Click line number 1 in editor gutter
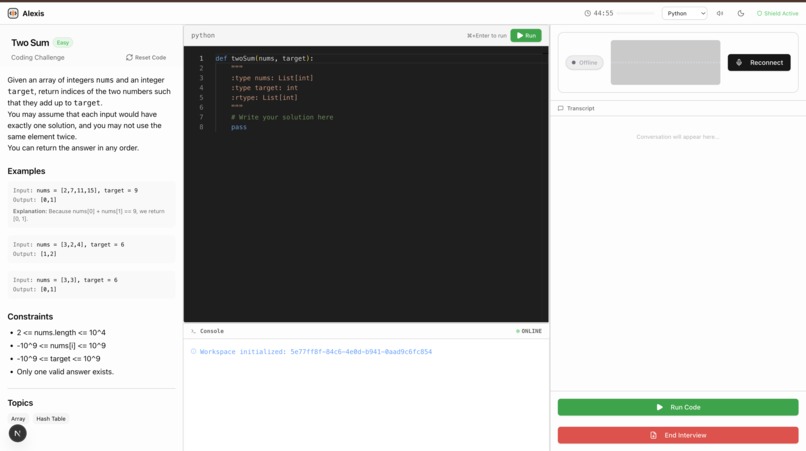Viewport: 806px width, 451px height. pos(202,59)
